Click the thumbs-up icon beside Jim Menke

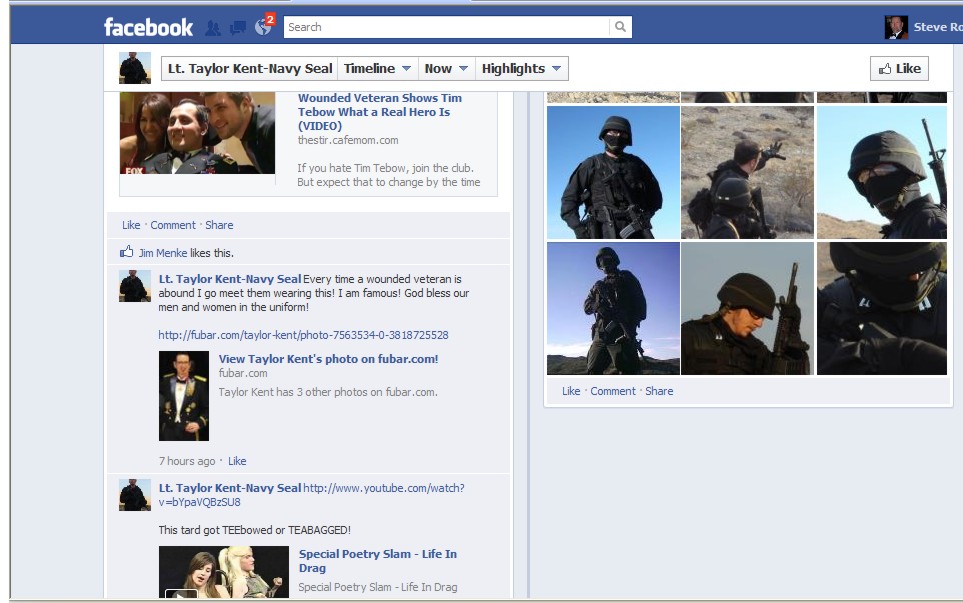127,253
